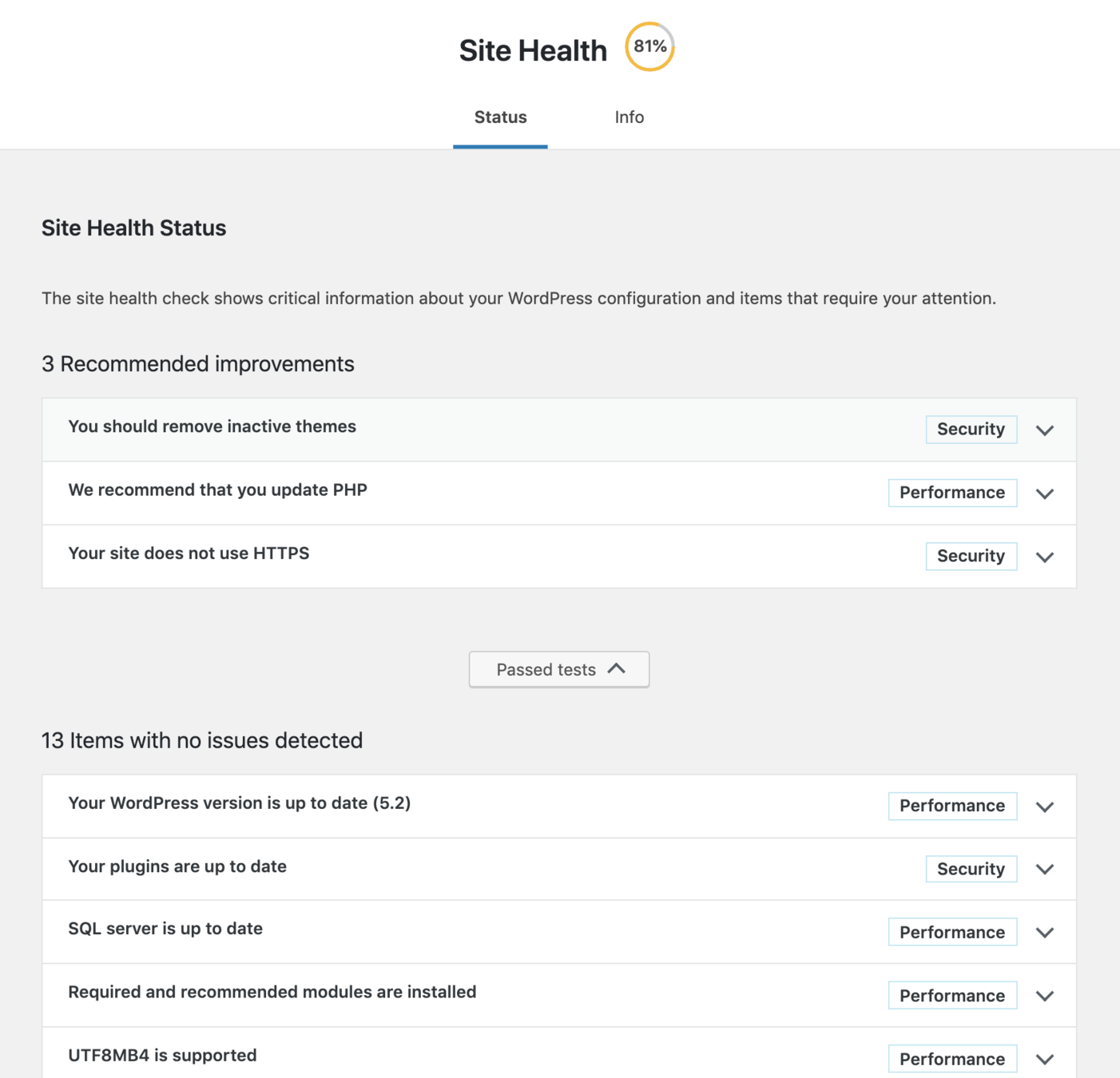Click 'We recommend that you update PHP' title
The height and width of the screenshot is (1078, 1120).
pyautogui.click(x=217, y=489)
